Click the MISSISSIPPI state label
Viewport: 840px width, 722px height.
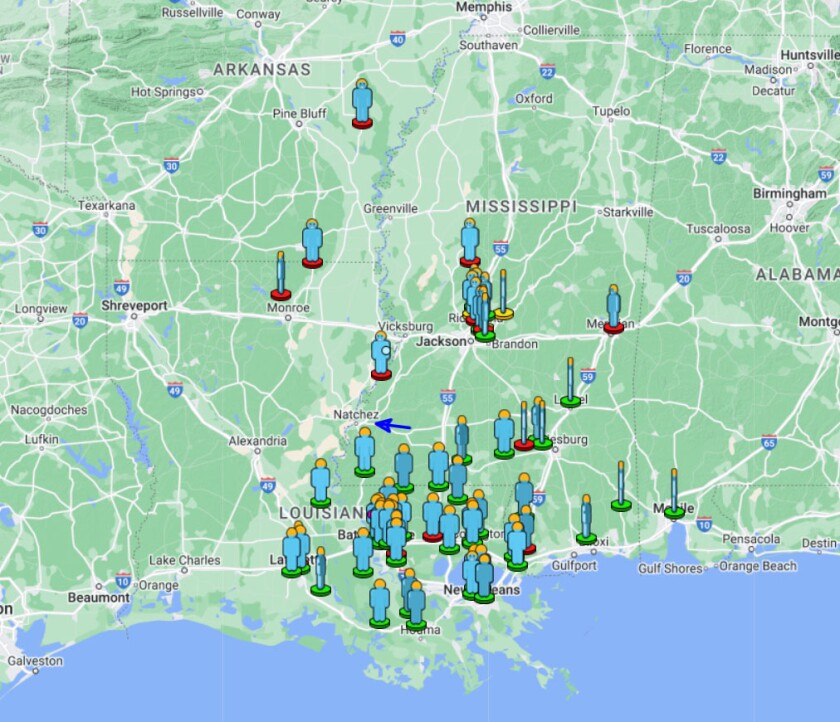522,206
